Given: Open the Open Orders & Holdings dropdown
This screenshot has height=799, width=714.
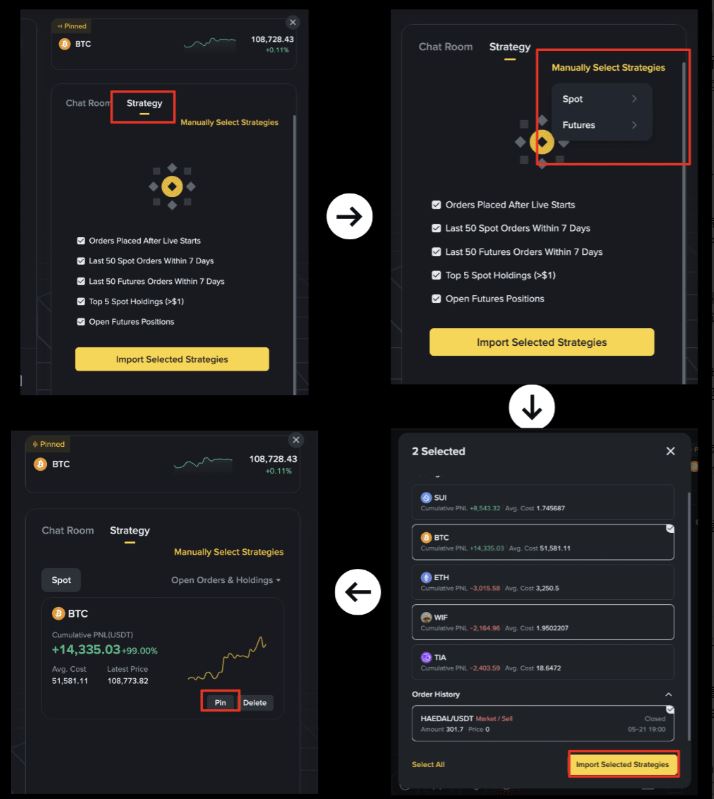Looking at the screenshot, I should 226,580.
